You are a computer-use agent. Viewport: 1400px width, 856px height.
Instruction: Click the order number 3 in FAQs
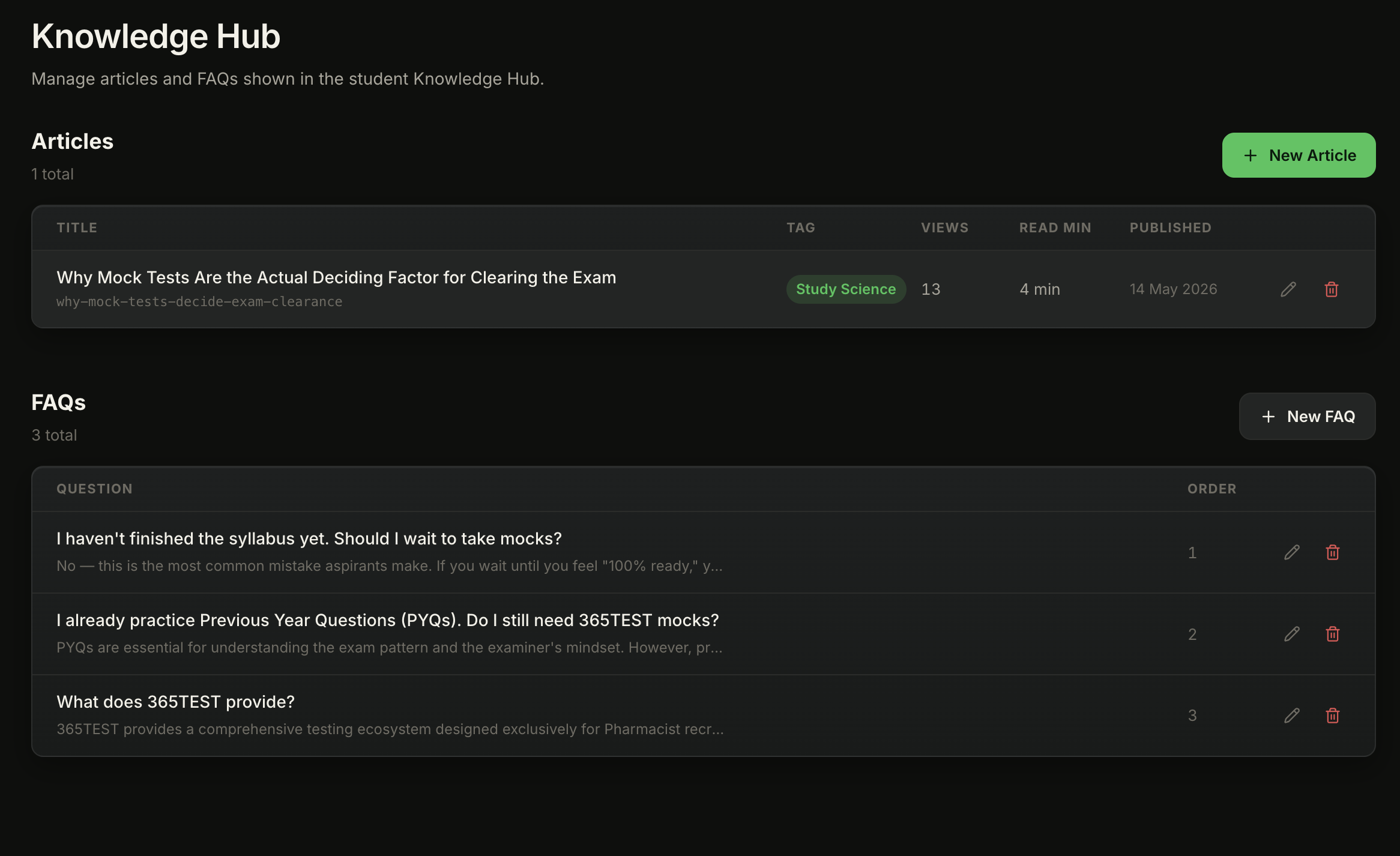click(1192, 716)
